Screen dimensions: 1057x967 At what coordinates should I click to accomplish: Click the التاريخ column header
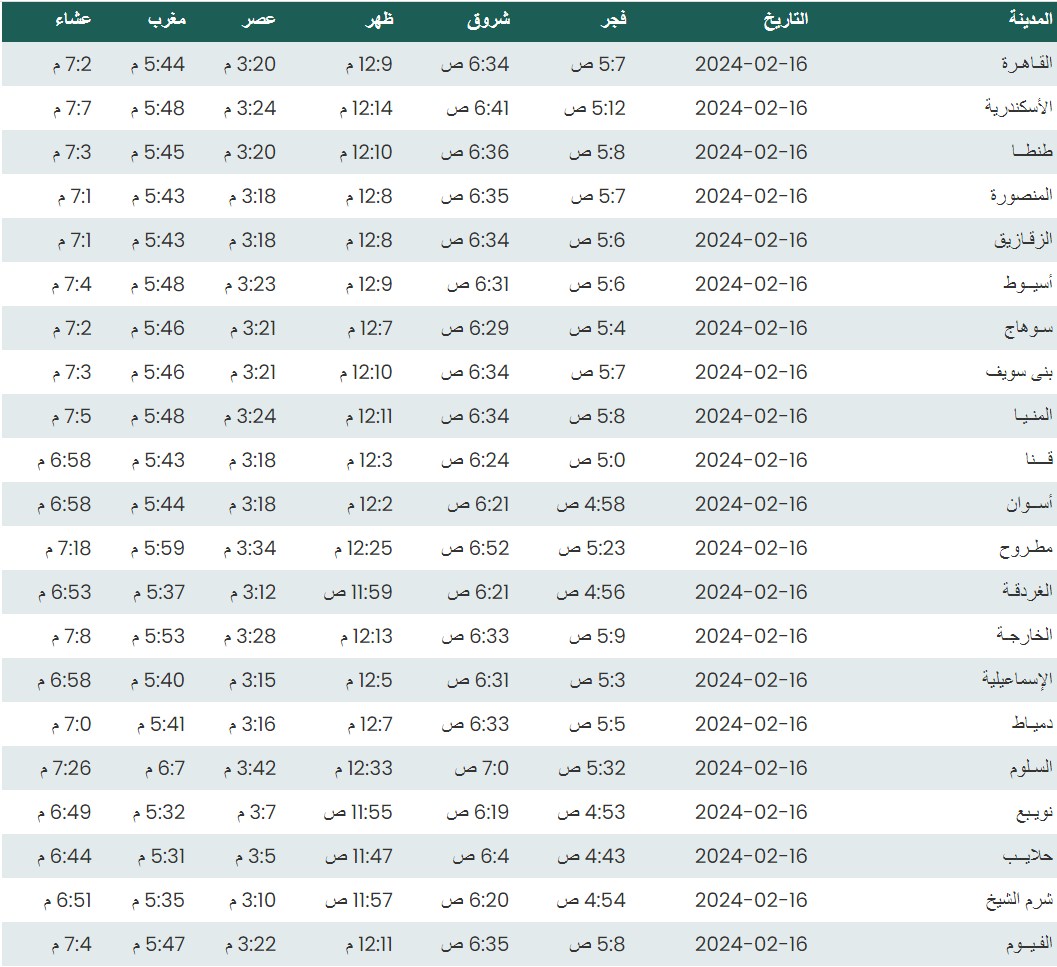point(785,20)
